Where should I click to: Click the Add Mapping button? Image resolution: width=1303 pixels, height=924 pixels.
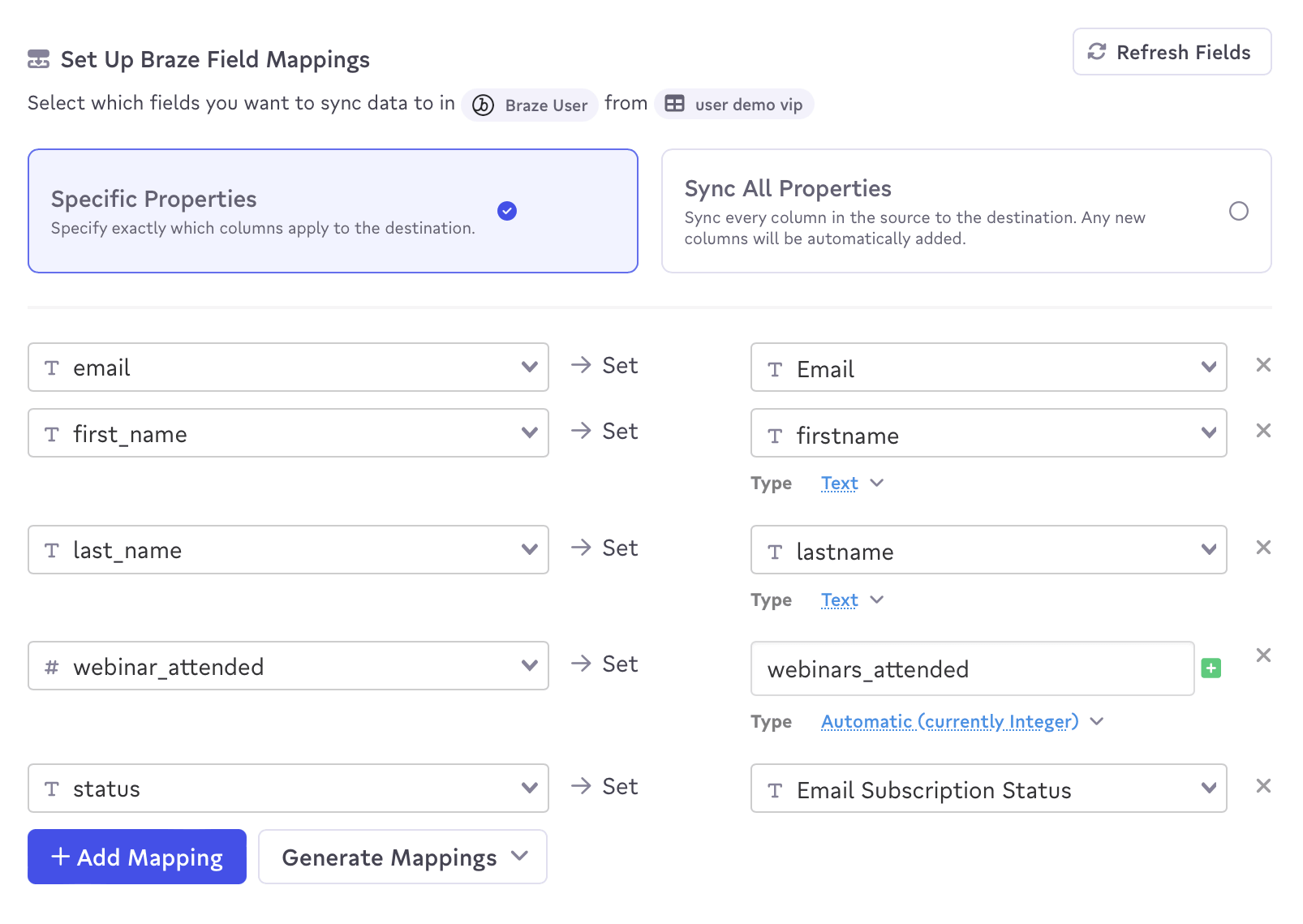click(x=137, y=857)
